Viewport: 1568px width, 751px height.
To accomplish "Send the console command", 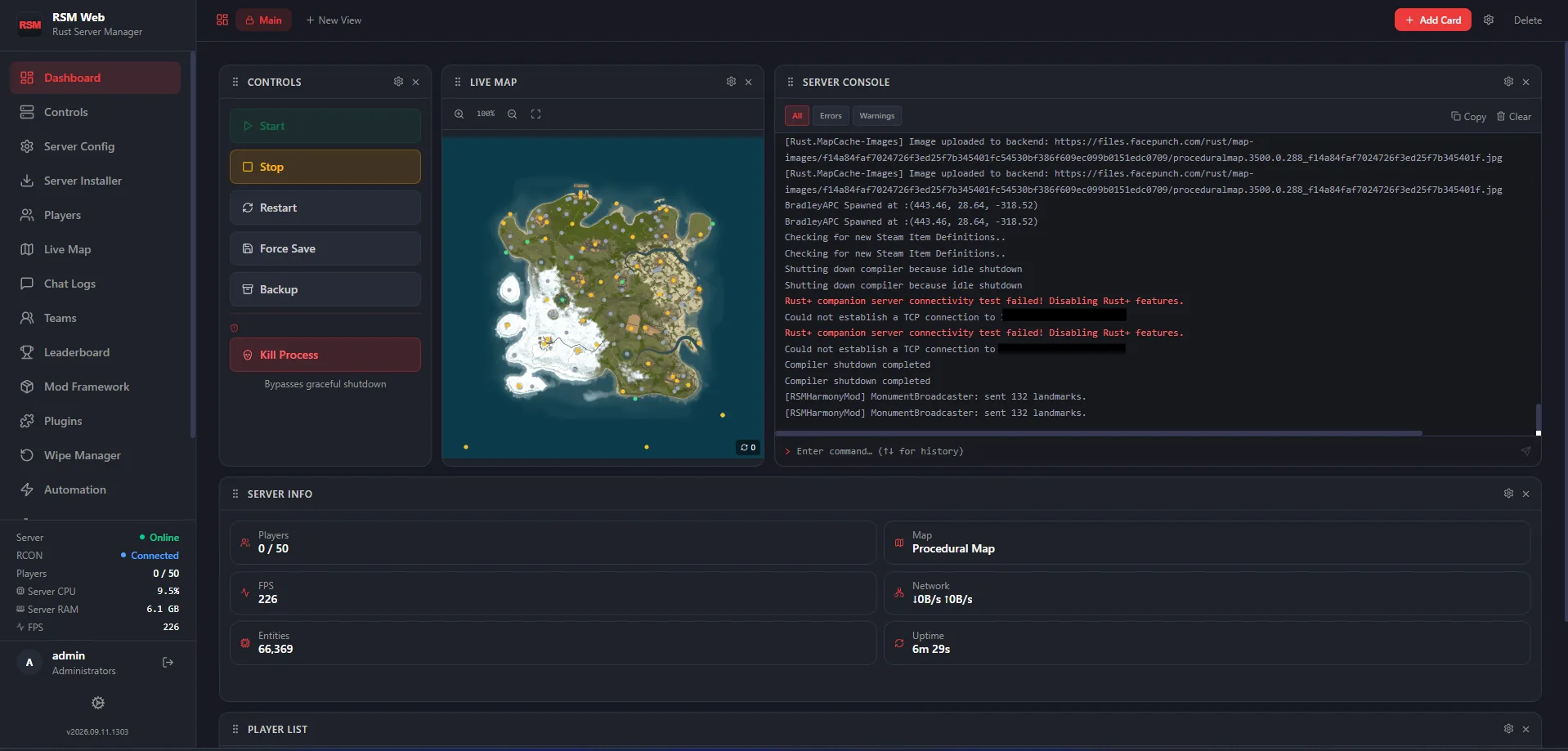I will point(1525,451).
